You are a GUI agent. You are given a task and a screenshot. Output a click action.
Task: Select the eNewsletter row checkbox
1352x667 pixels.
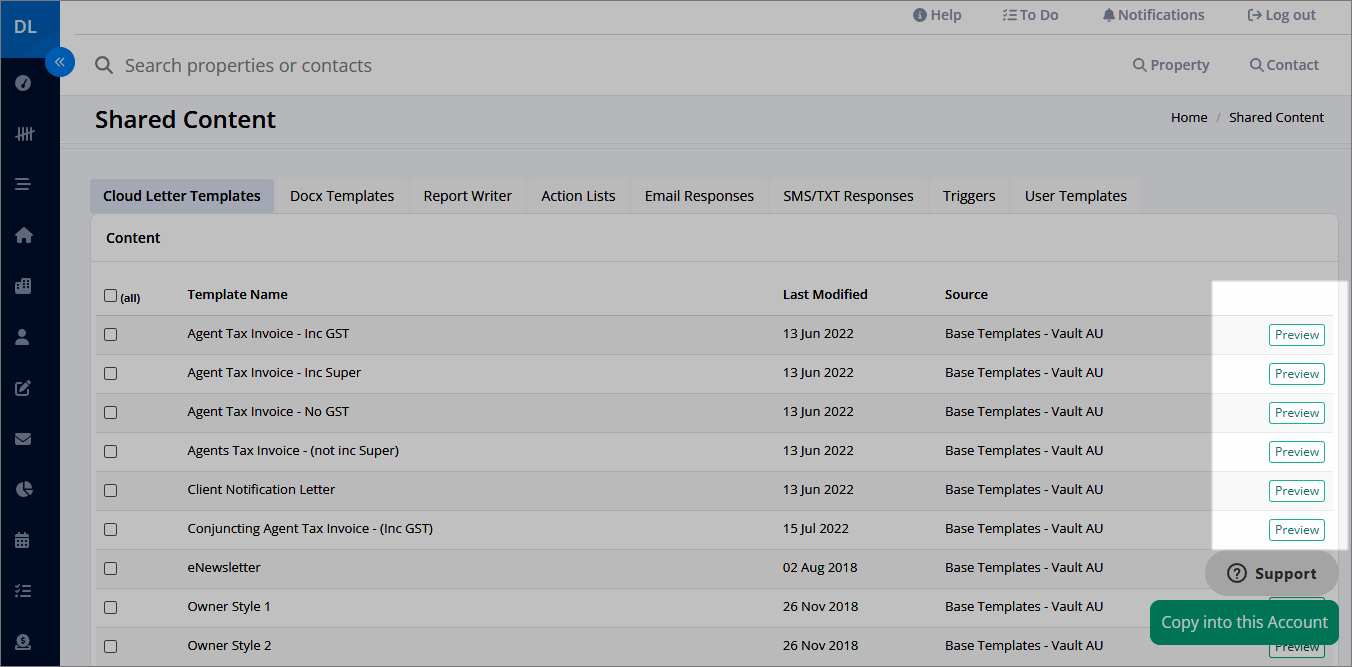[110, 568]
